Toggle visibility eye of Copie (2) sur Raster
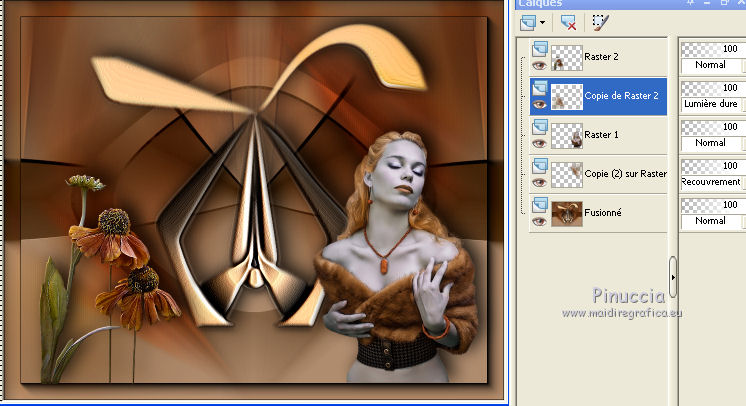The image size is (746, 406). click(x=539, y=183)
